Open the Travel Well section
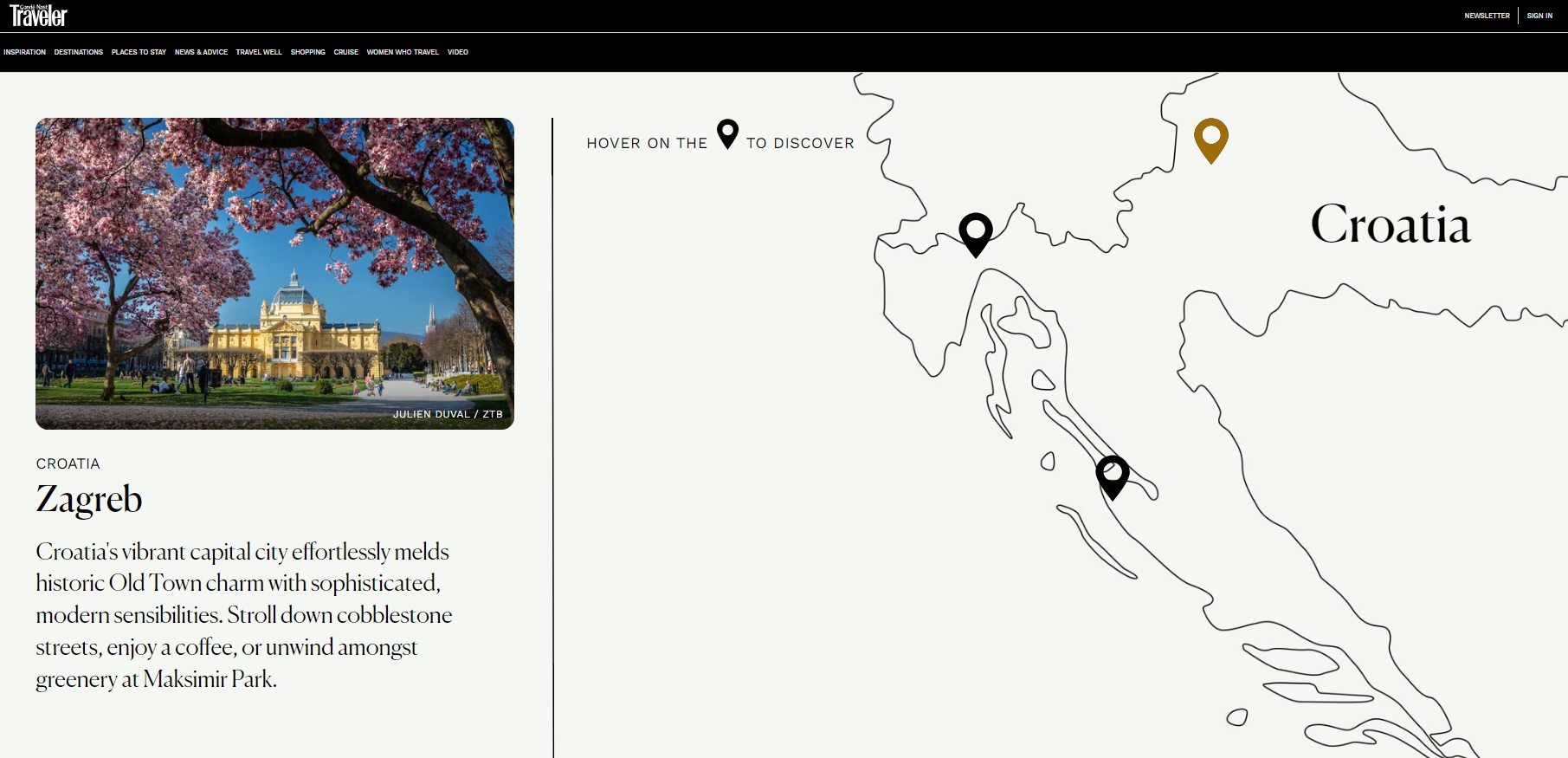Screen dimensions: 1568x758 click(x=259, y=52)
